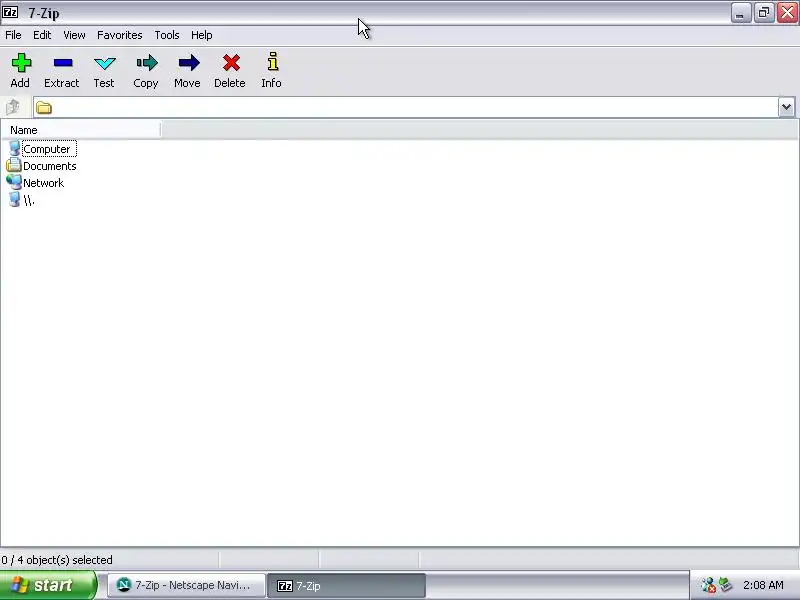Click the Move toolbar icon
This screenshot has width=800, height=600.
(188, 63)
